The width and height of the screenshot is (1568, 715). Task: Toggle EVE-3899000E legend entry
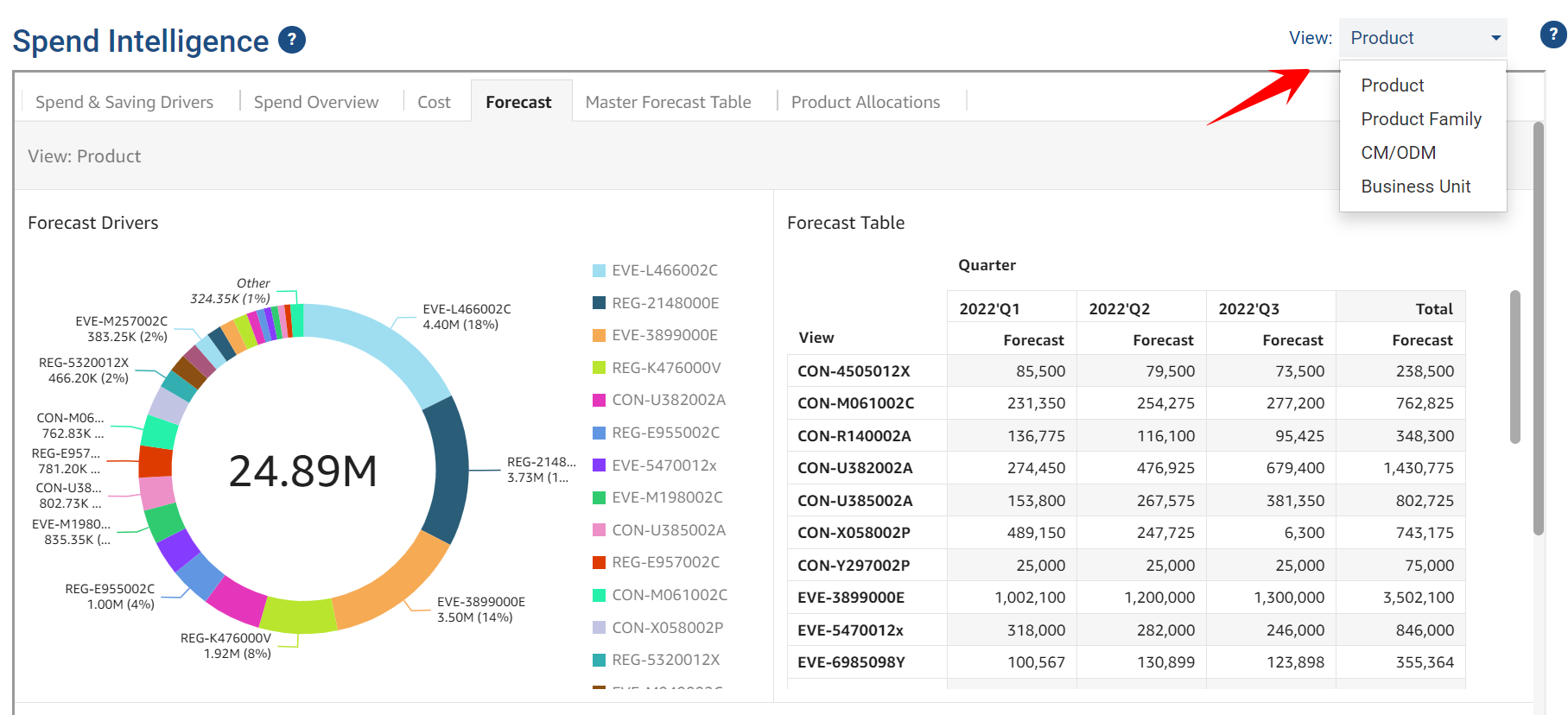click(663, 335)
